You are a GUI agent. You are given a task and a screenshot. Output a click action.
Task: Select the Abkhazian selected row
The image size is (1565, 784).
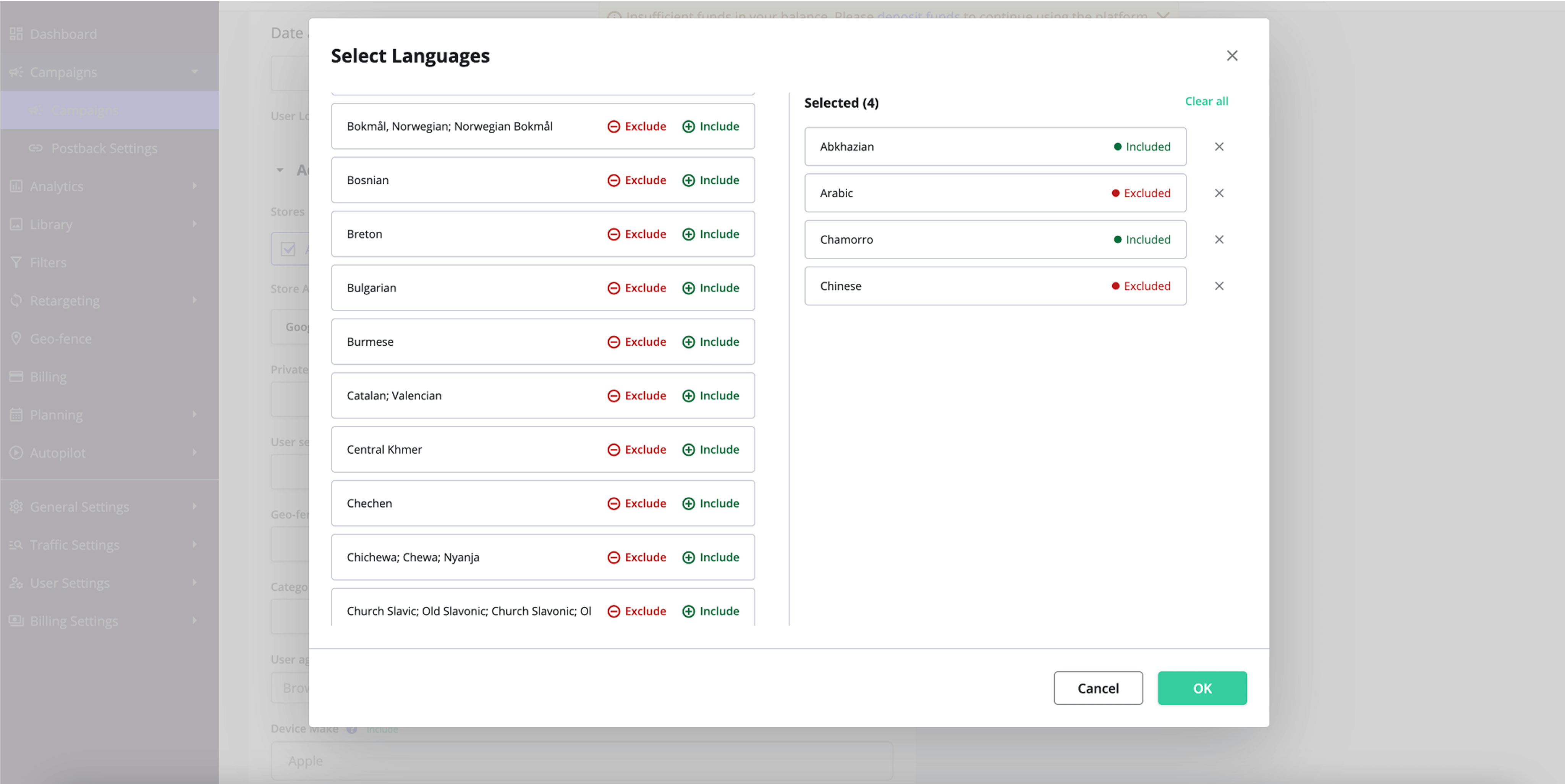995,147
